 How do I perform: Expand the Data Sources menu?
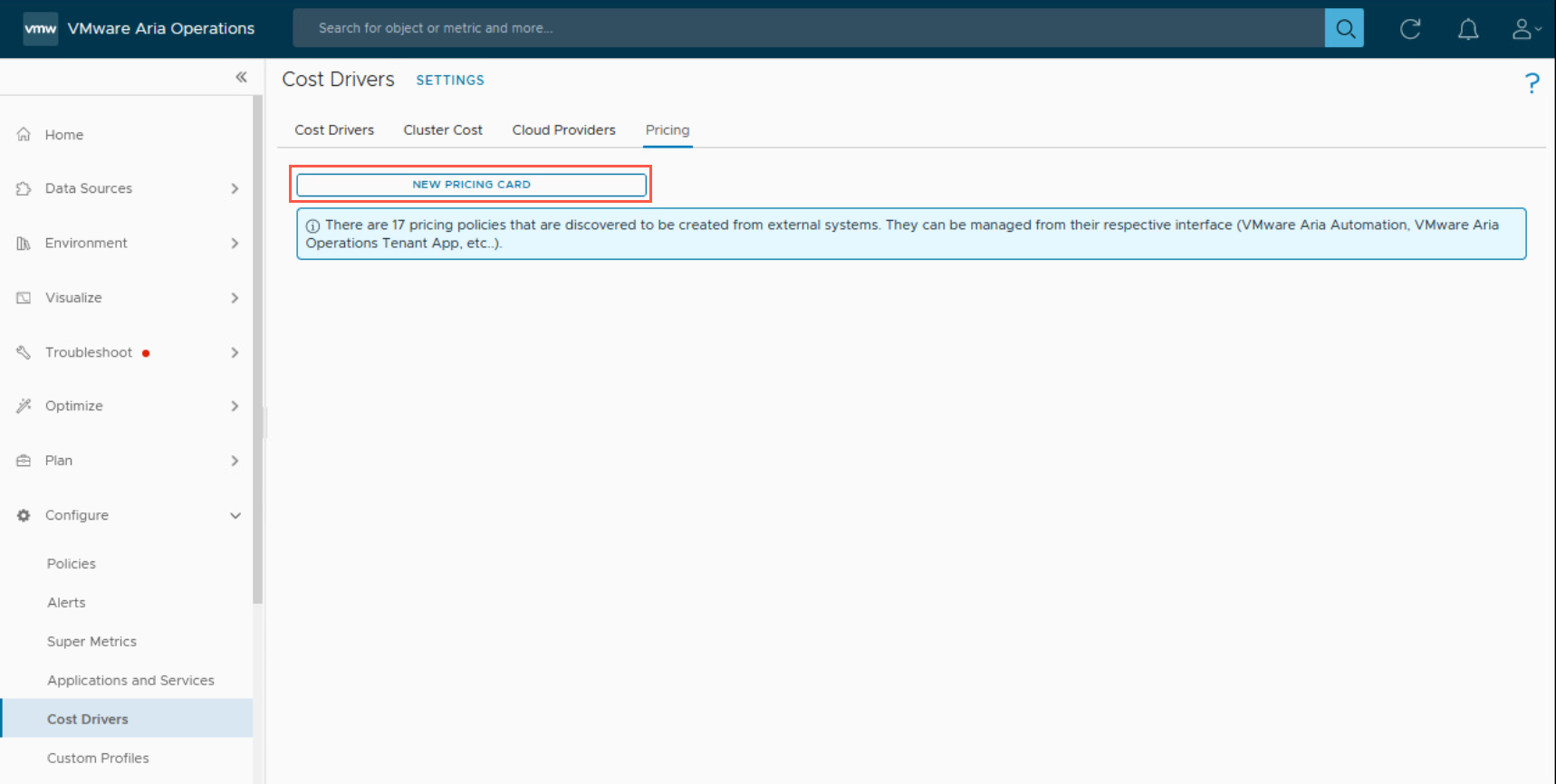pyautogui.click(x=235, y=188)
